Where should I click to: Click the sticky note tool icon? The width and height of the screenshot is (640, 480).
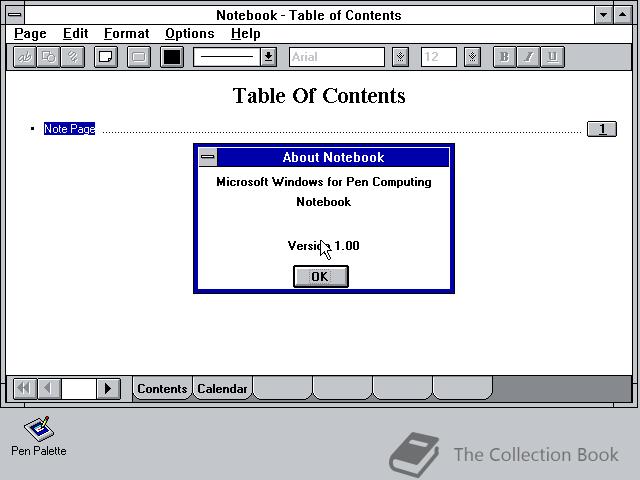point(106,57)
